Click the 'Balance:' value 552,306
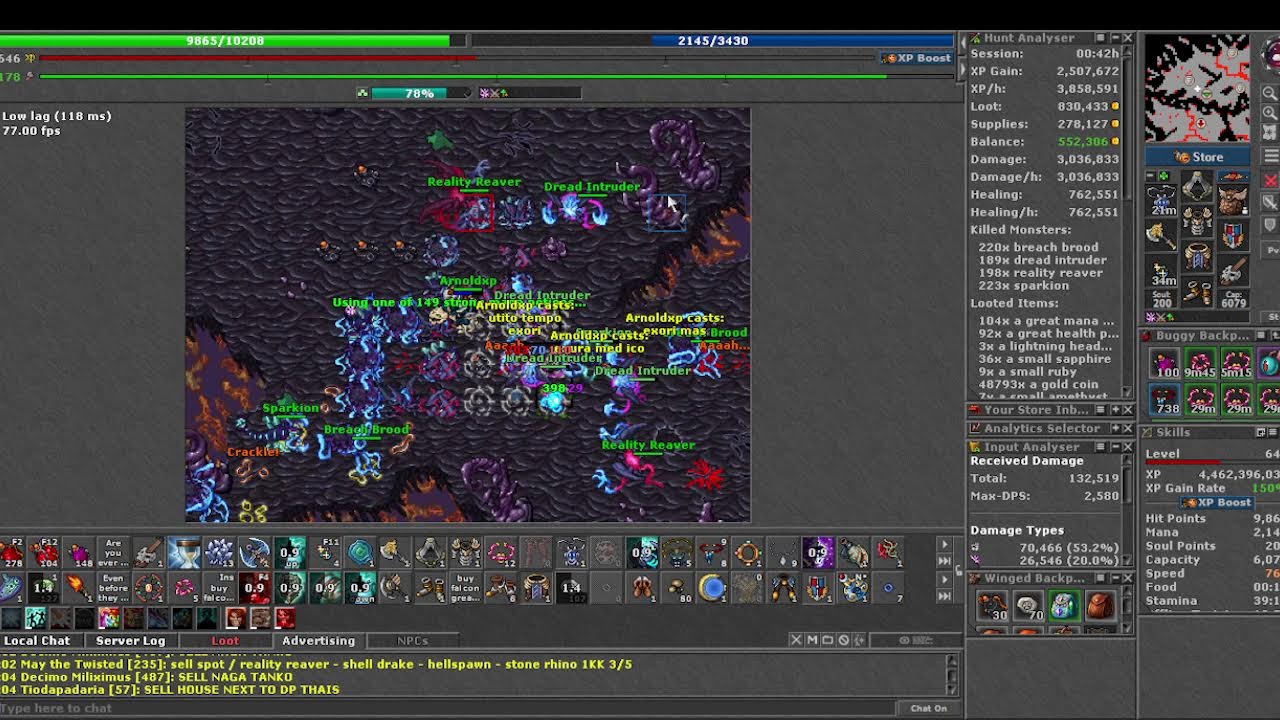 point(1085,142)
